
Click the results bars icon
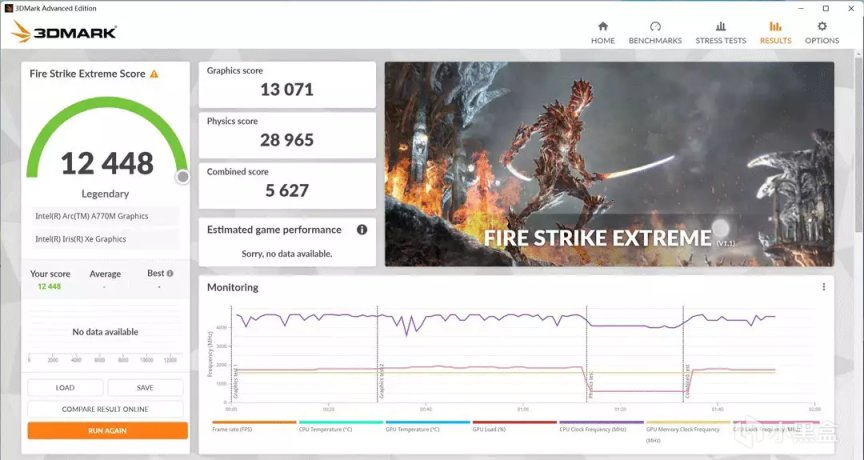[775, 26]
